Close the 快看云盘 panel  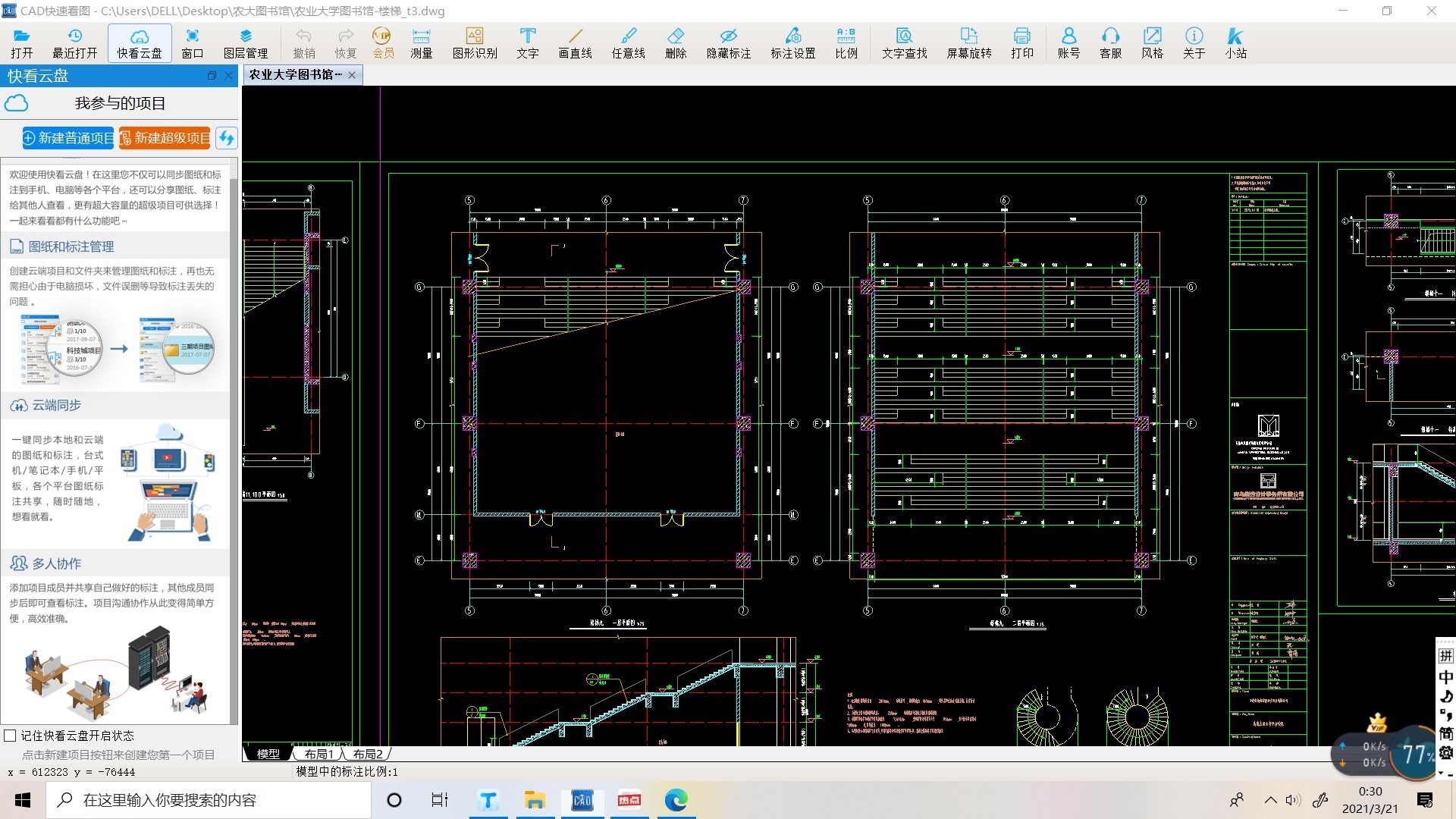[x=228, y=76]
